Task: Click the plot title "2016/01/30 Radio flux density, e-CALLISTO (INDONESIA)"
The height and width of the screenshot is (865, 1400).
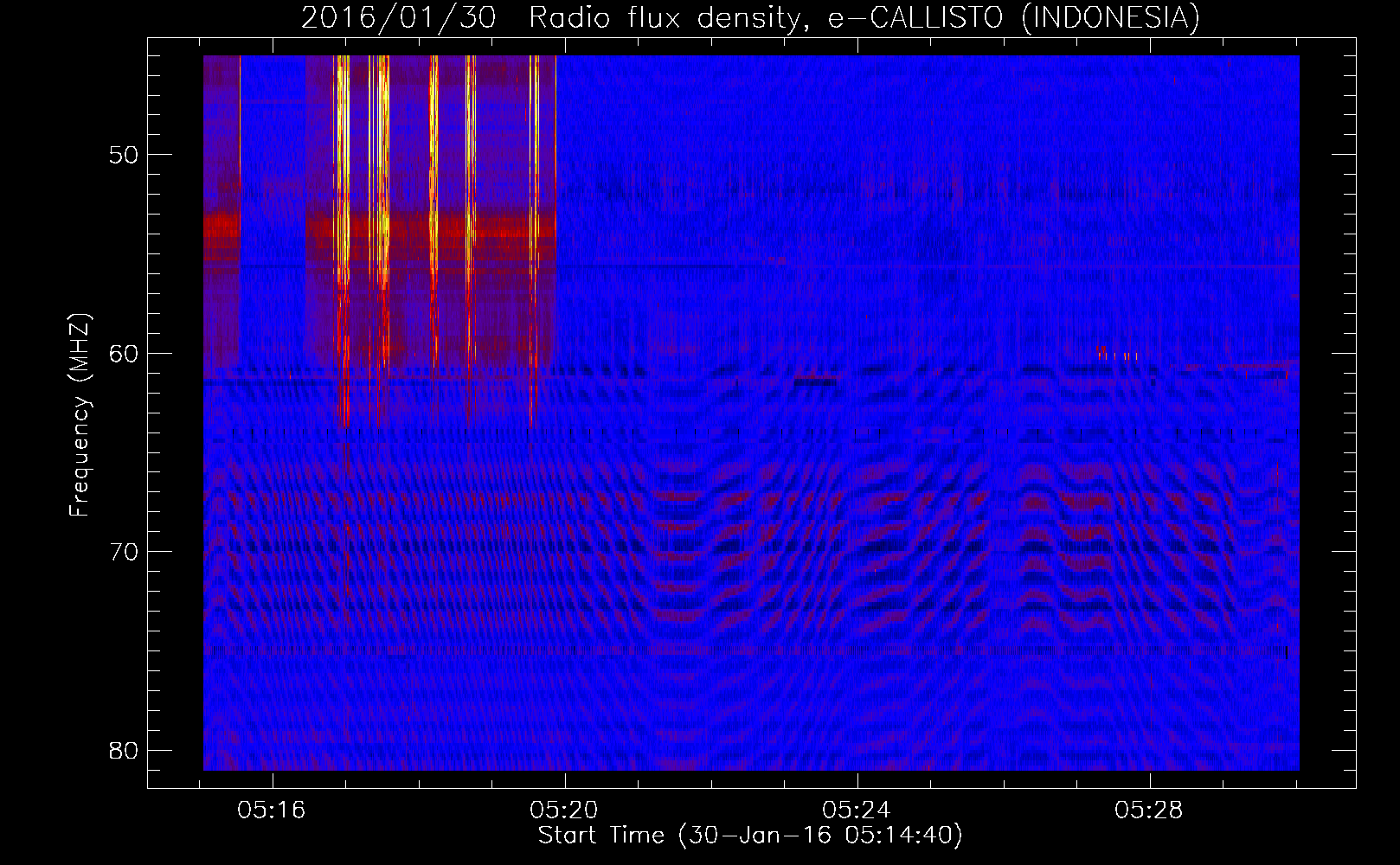Action: click(x=750, y=17)
